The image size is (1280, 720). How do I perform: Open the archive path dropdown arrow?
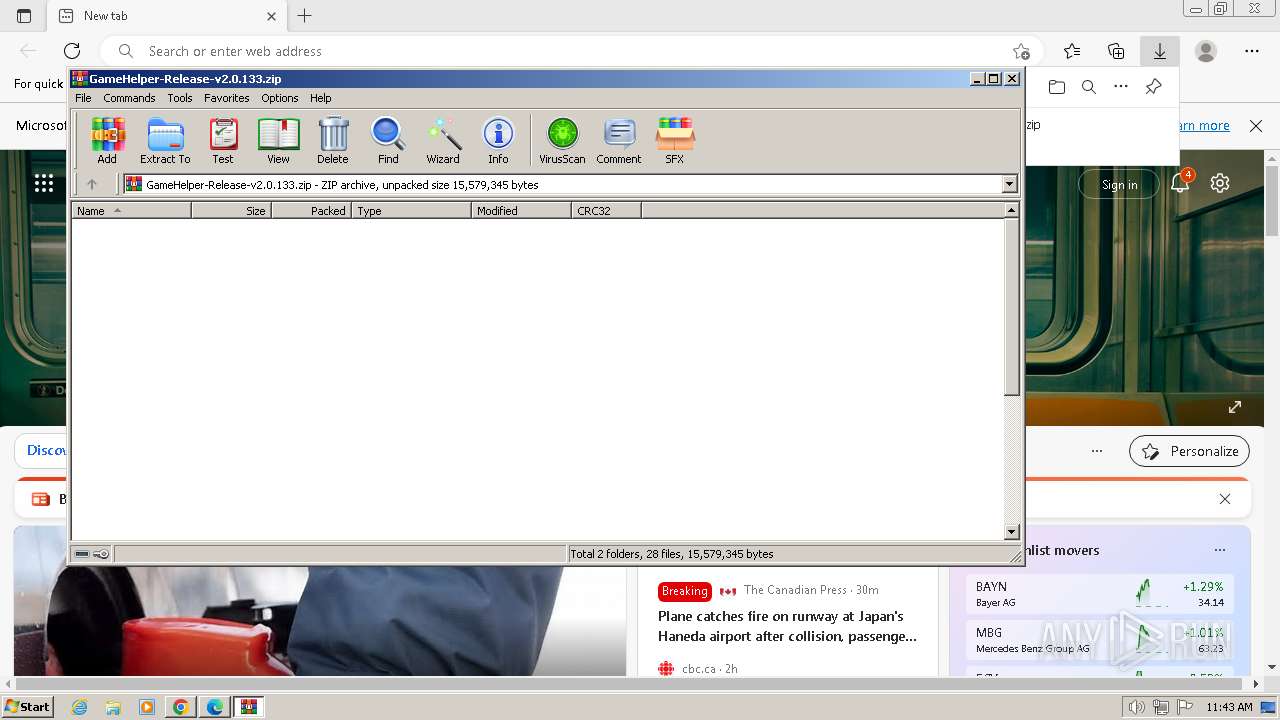(1009, 184)
